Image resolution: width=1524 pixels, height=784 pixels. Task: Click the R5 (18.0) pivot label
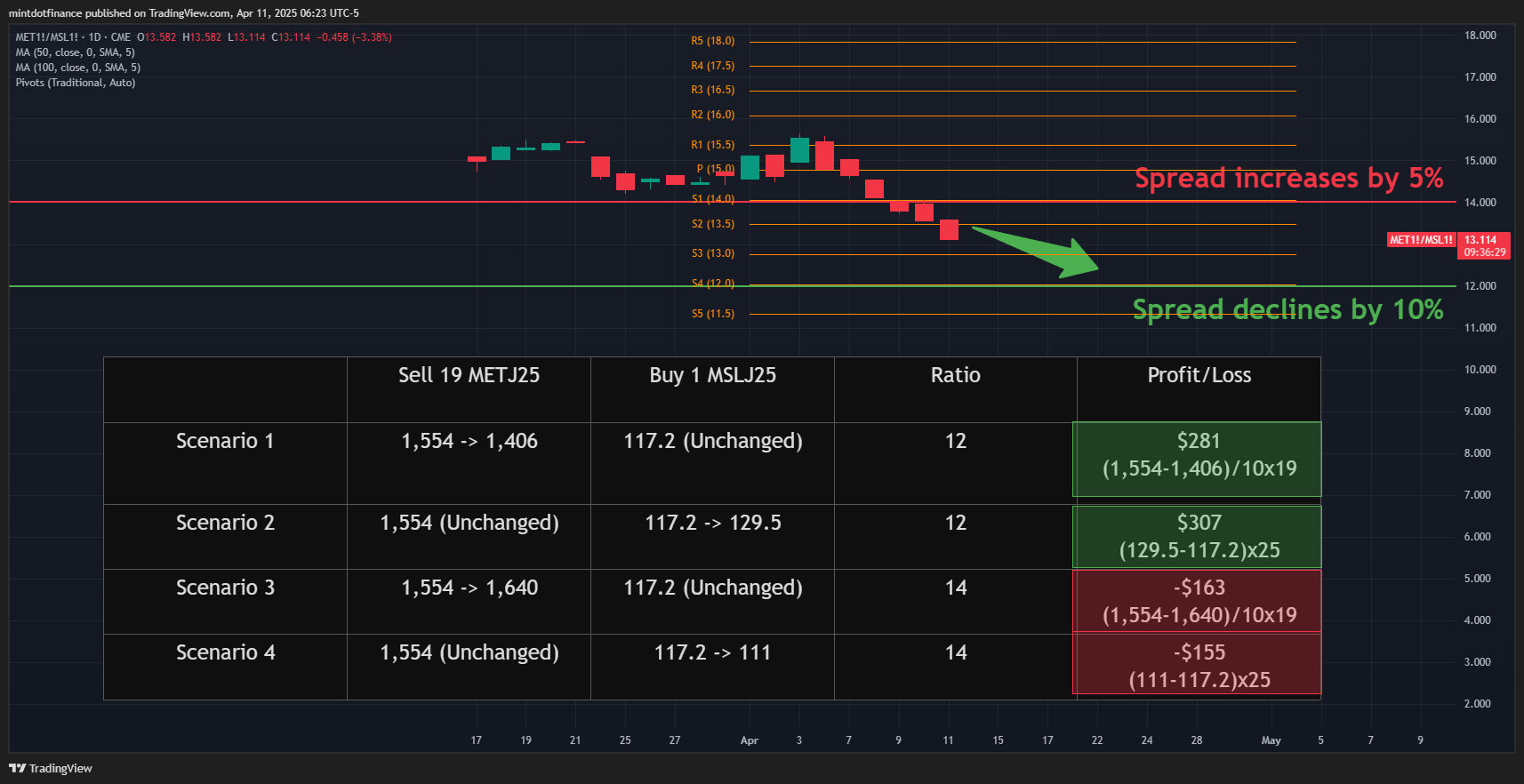click(713, 41)
